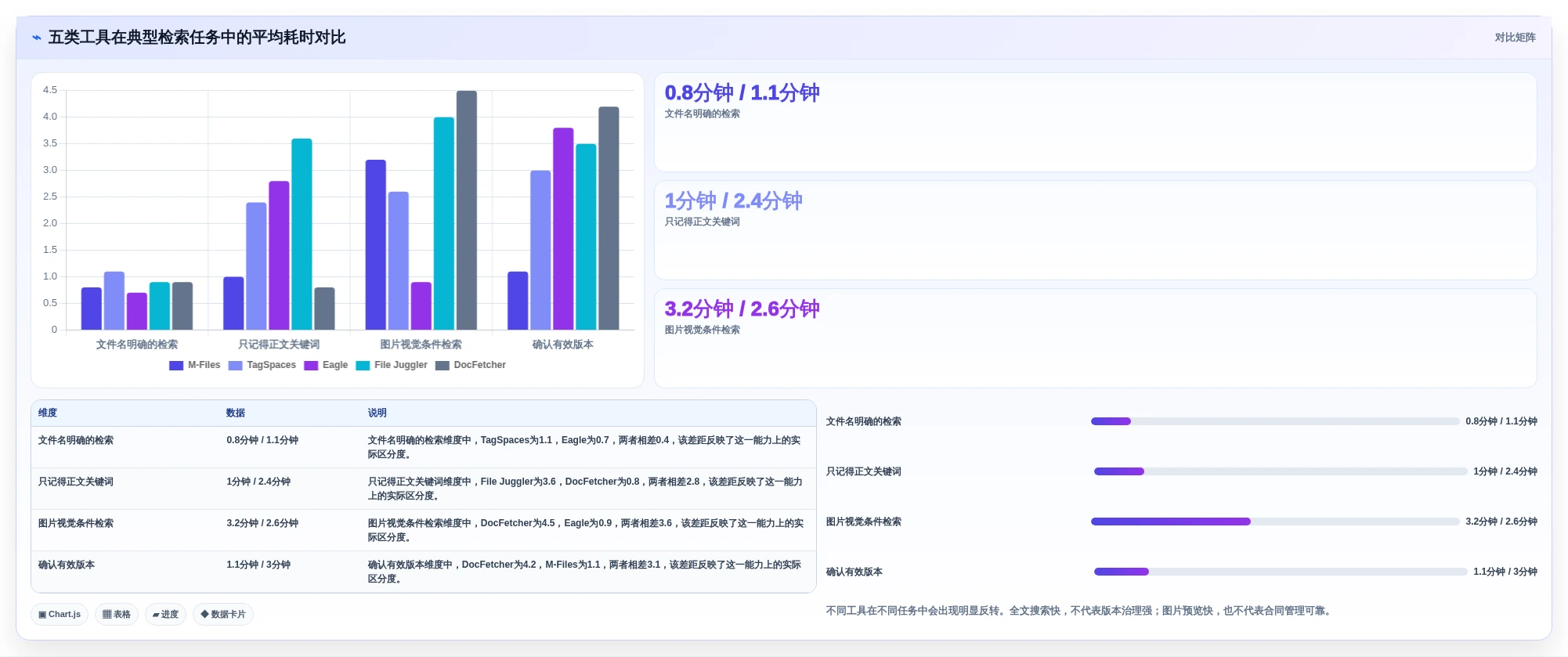The image size is (1568, 657).
Task: Click the DocFetcher bar in 图片视觉条件检索 group
Action: [x=467, y=210]
